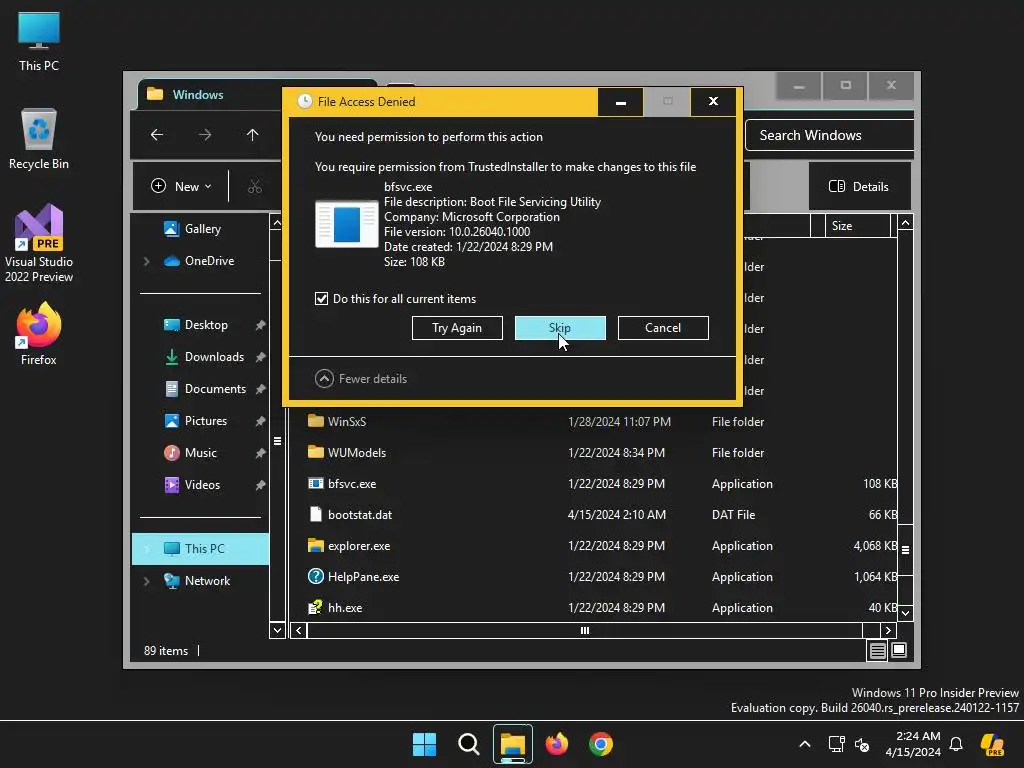Screen dimensions: 1024x768
Task: Click the pin icon next to Pictures
Action: (x=260, y=421)
